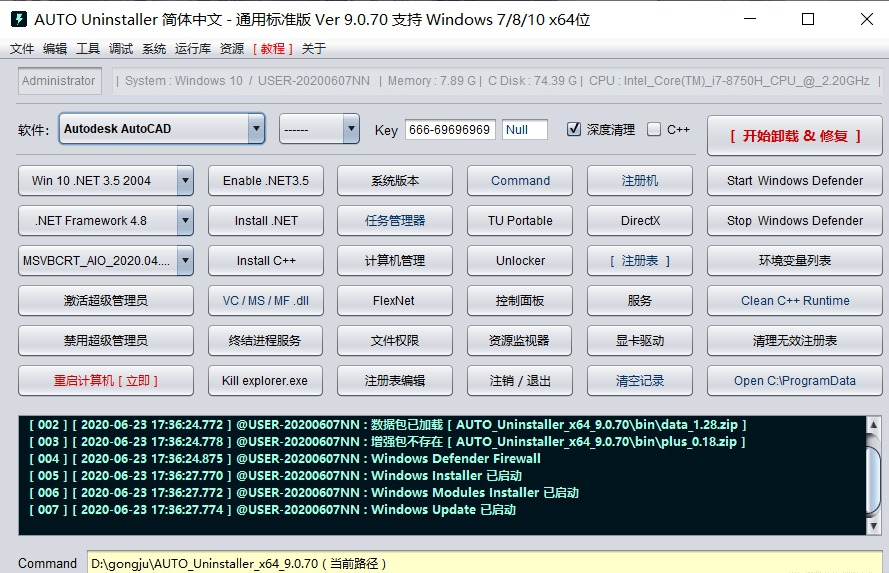Open 资源监视器 button
This screenshot has width=889, height=573.
tap(520, 341)
